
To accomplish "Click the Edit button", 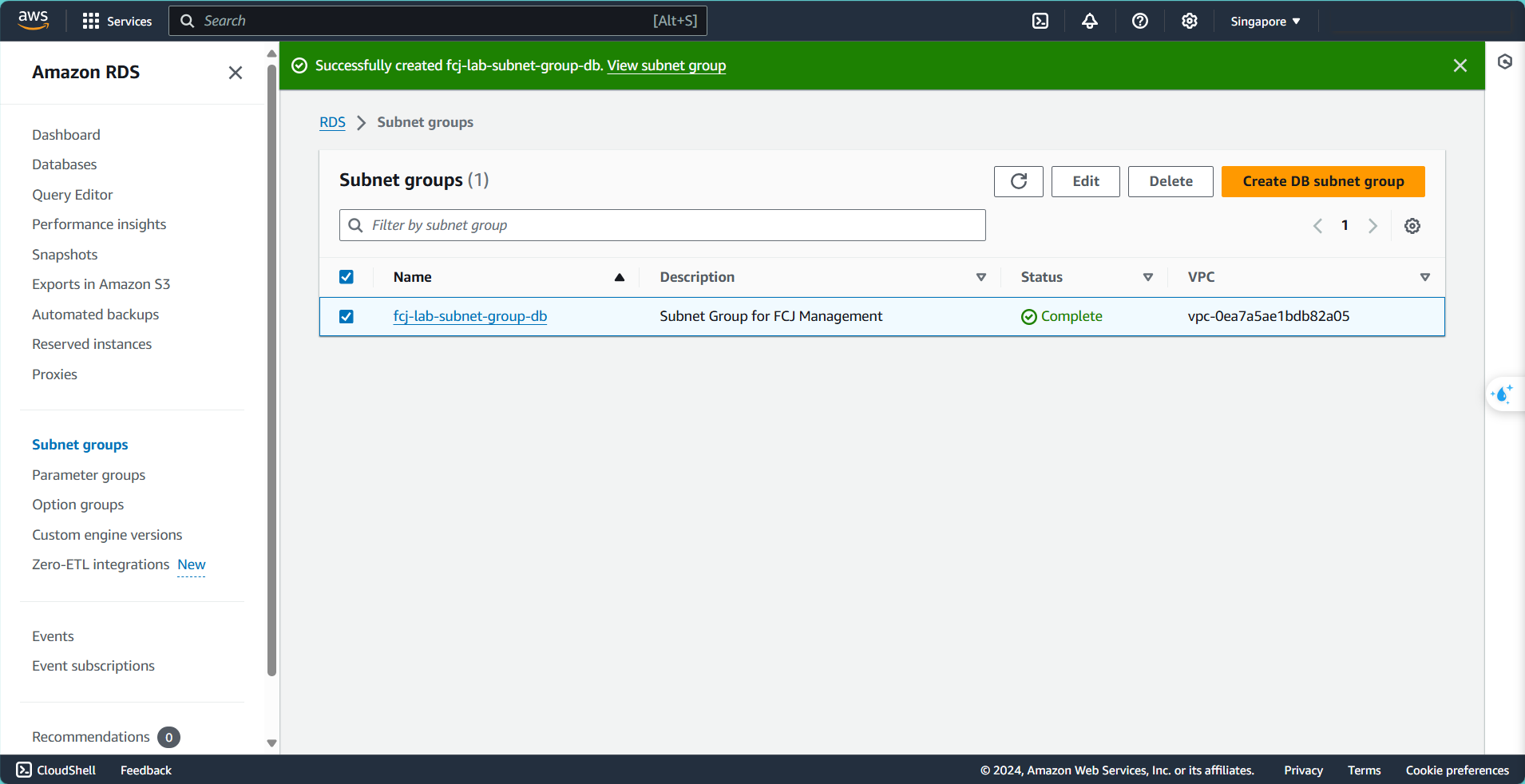I will [x=1086, y=181].
